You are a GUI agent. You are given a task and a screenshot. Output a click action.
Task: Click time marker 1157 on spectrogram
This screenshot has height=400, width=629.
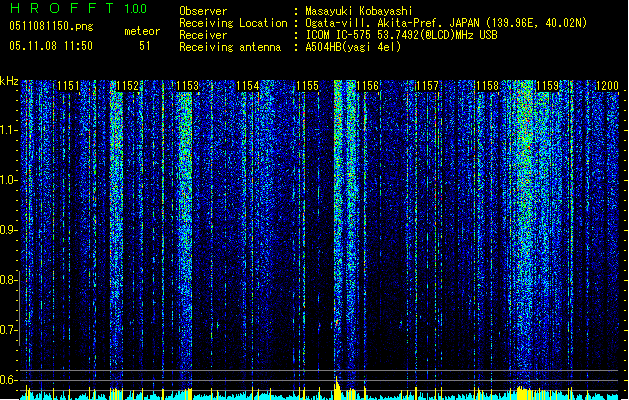tap(427, 86)
